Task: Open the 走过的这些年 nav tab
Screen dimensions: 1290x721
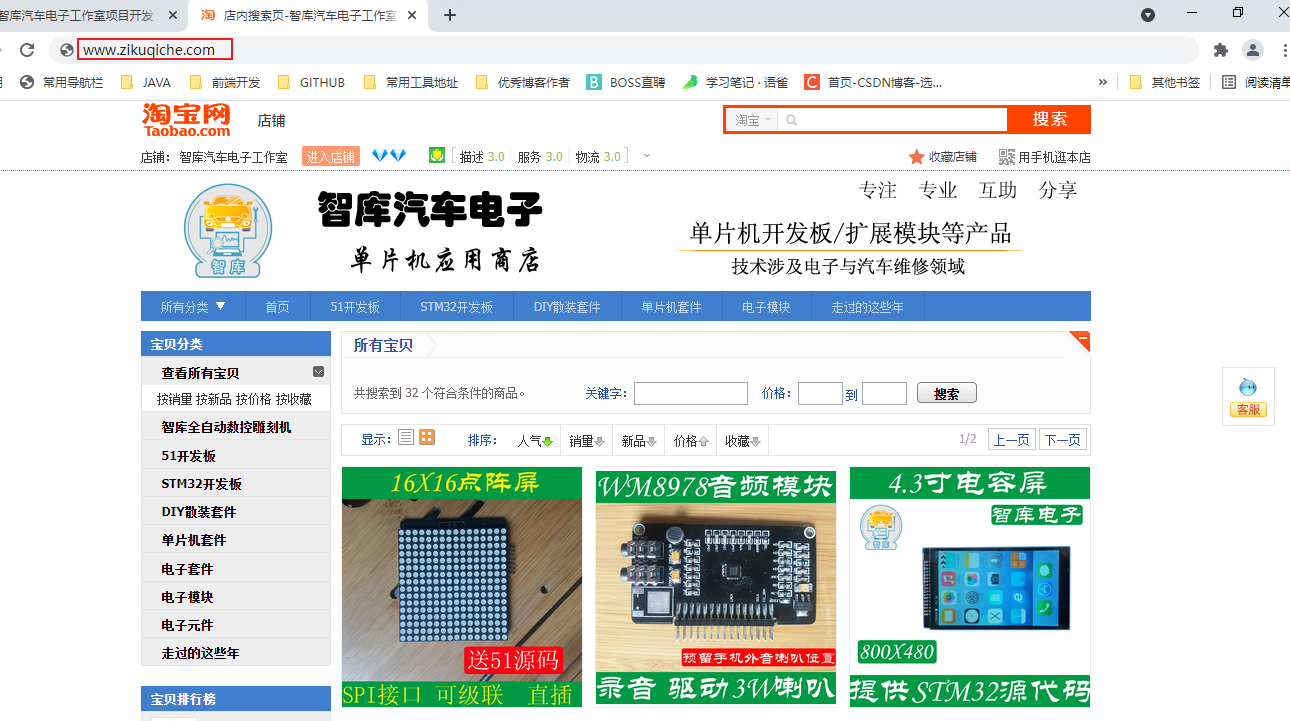Action: coord(867,307)
